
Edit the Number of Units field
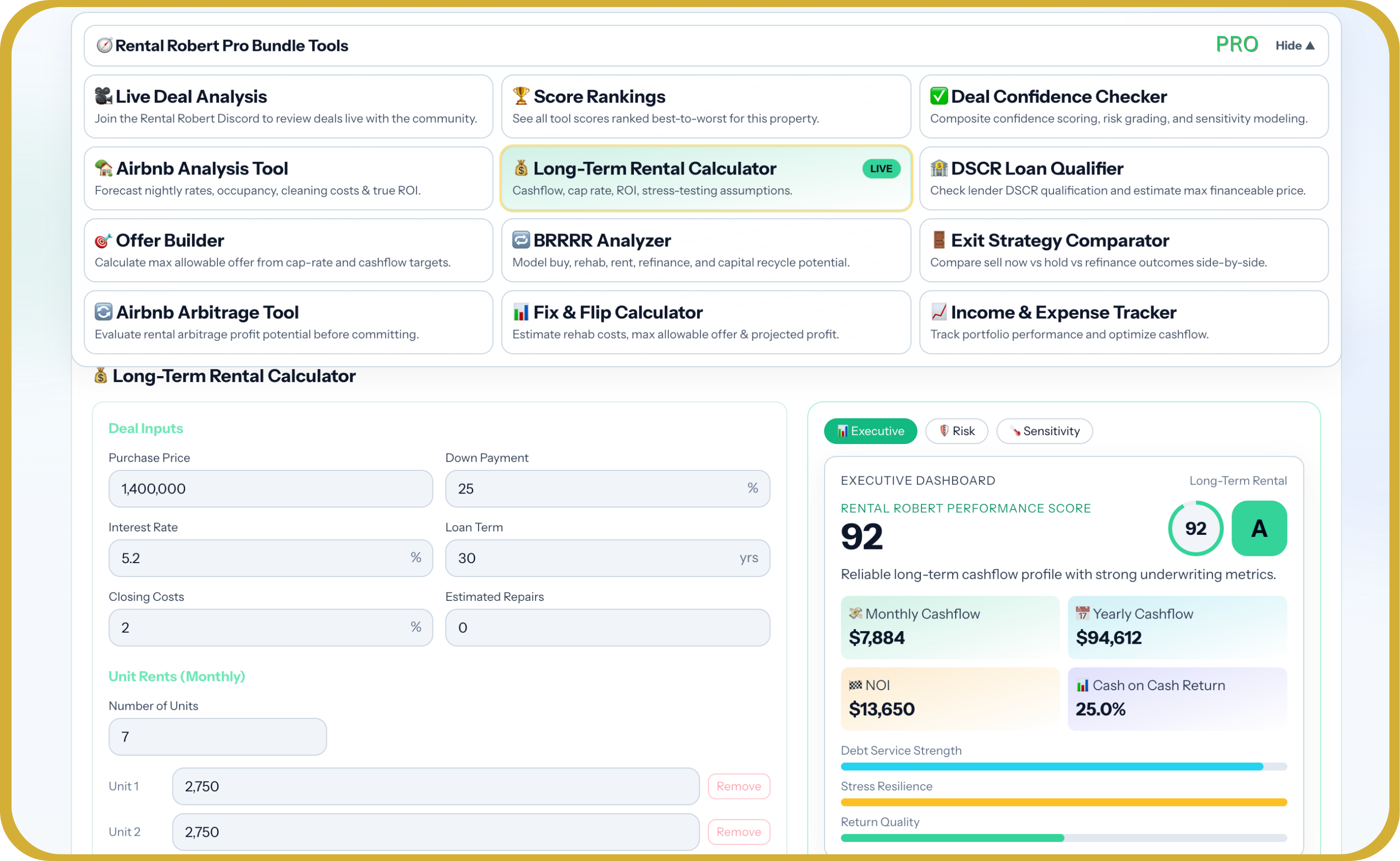click(x=217, y=736)
